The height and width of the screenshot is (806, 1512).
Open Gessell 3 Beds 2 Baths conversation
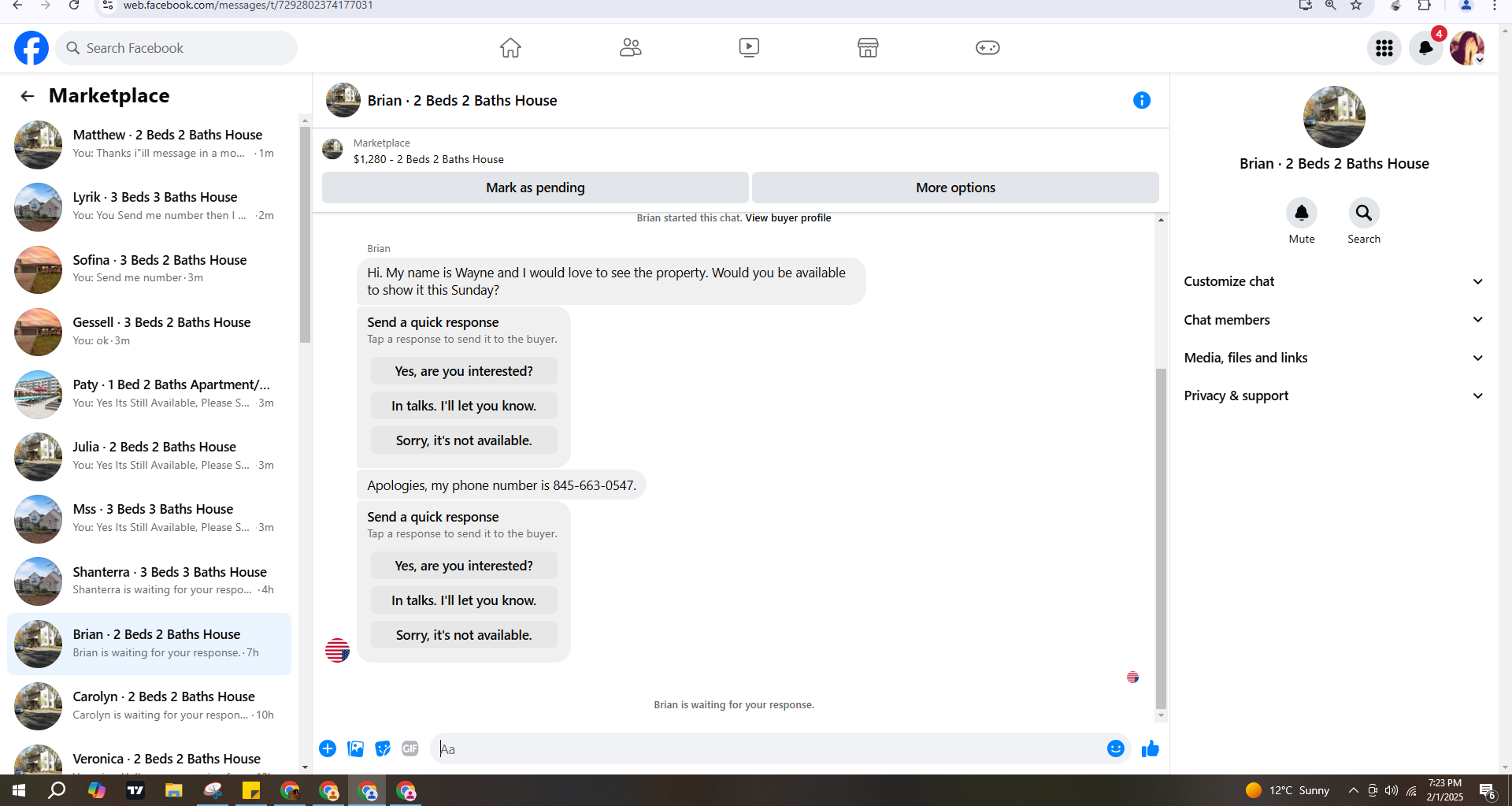point(149,332)
